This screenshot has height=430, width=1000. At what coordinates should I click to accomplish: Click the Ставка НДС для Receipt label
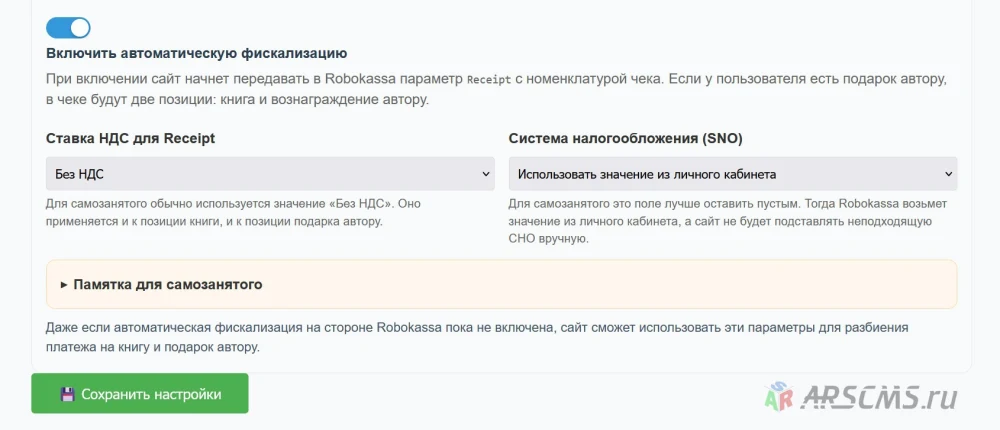pyautogui.click(x=130, y=138)
